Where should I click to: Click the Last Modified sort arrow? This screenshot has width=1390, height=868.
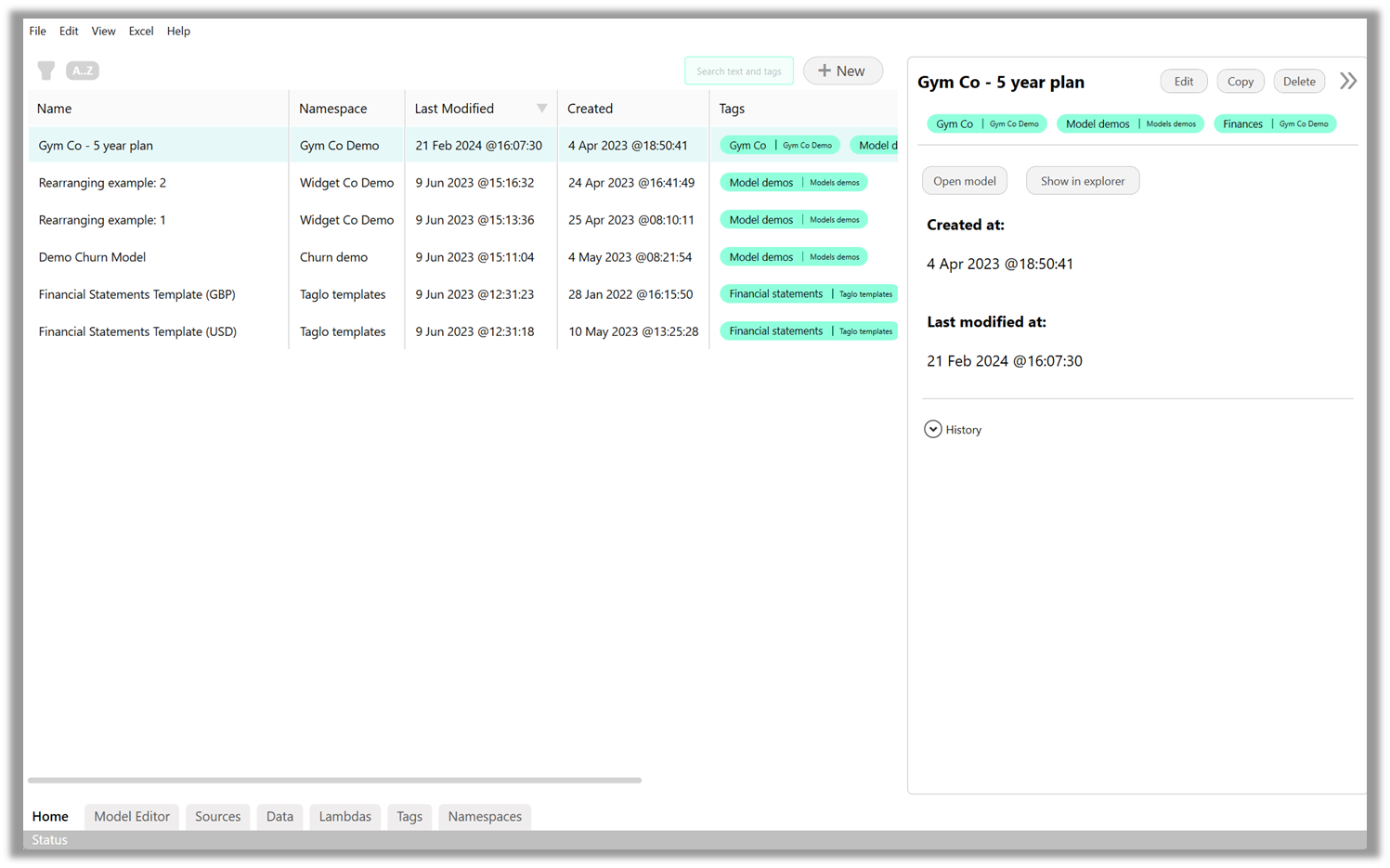[542, 109]
